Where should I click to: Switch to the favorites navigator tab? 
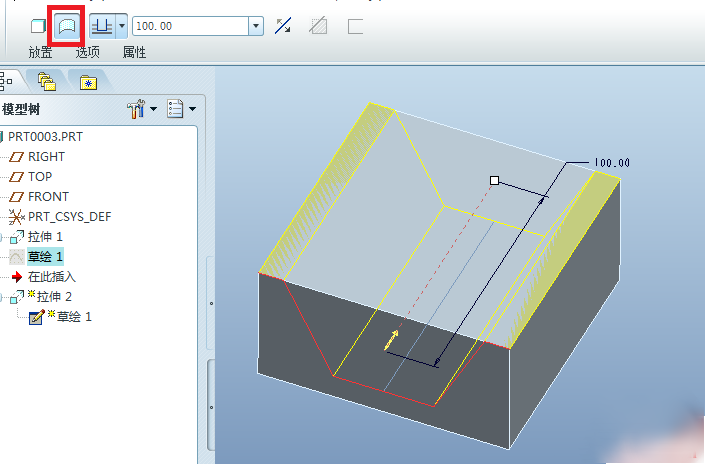(x=88, y=82)
